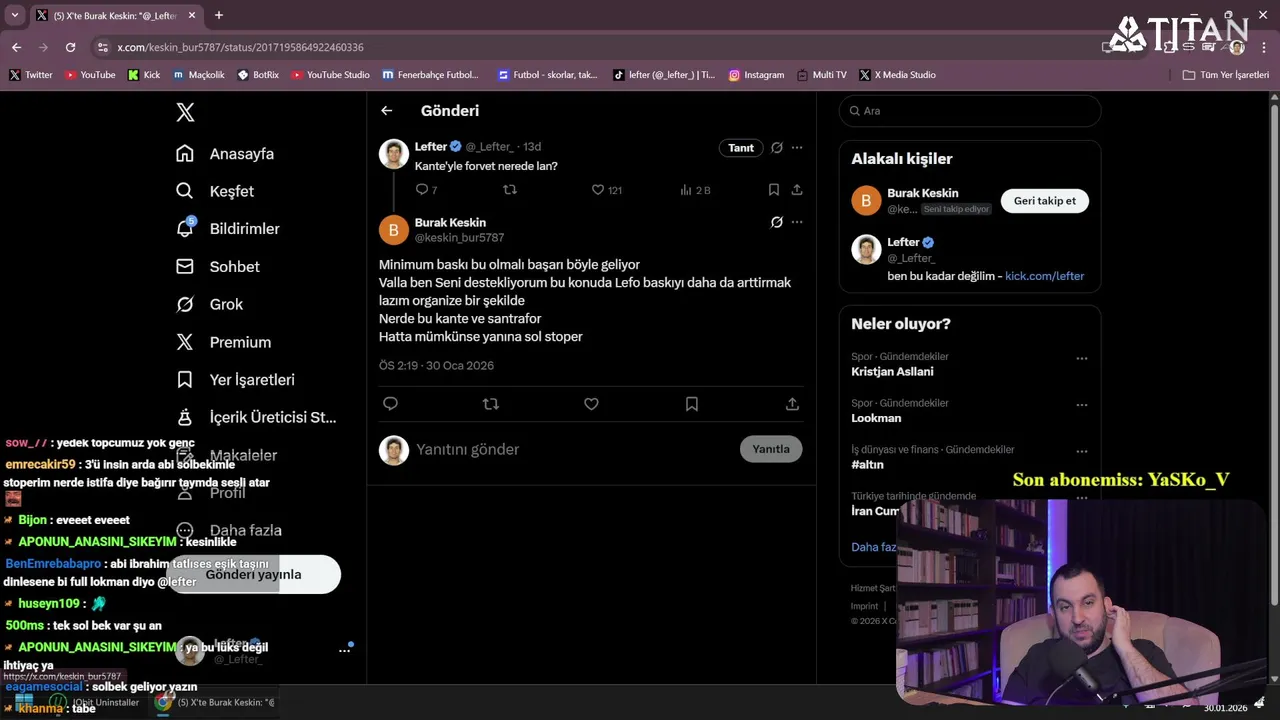Open options for #altın trend
Viewport: 1280px width, 720px height.
point(1081,451)
